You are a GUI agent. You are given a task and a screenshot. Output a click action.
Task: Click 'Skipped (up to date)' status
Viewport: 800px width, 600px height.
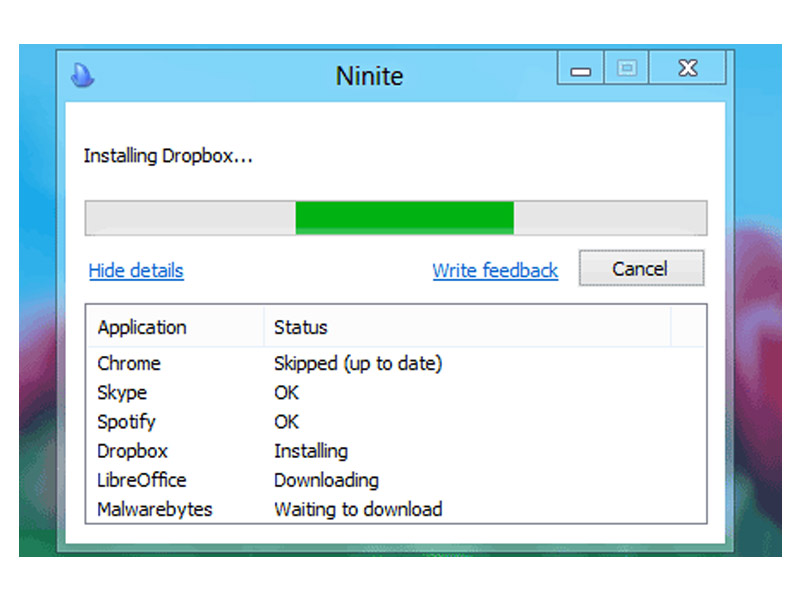[358, 364]
